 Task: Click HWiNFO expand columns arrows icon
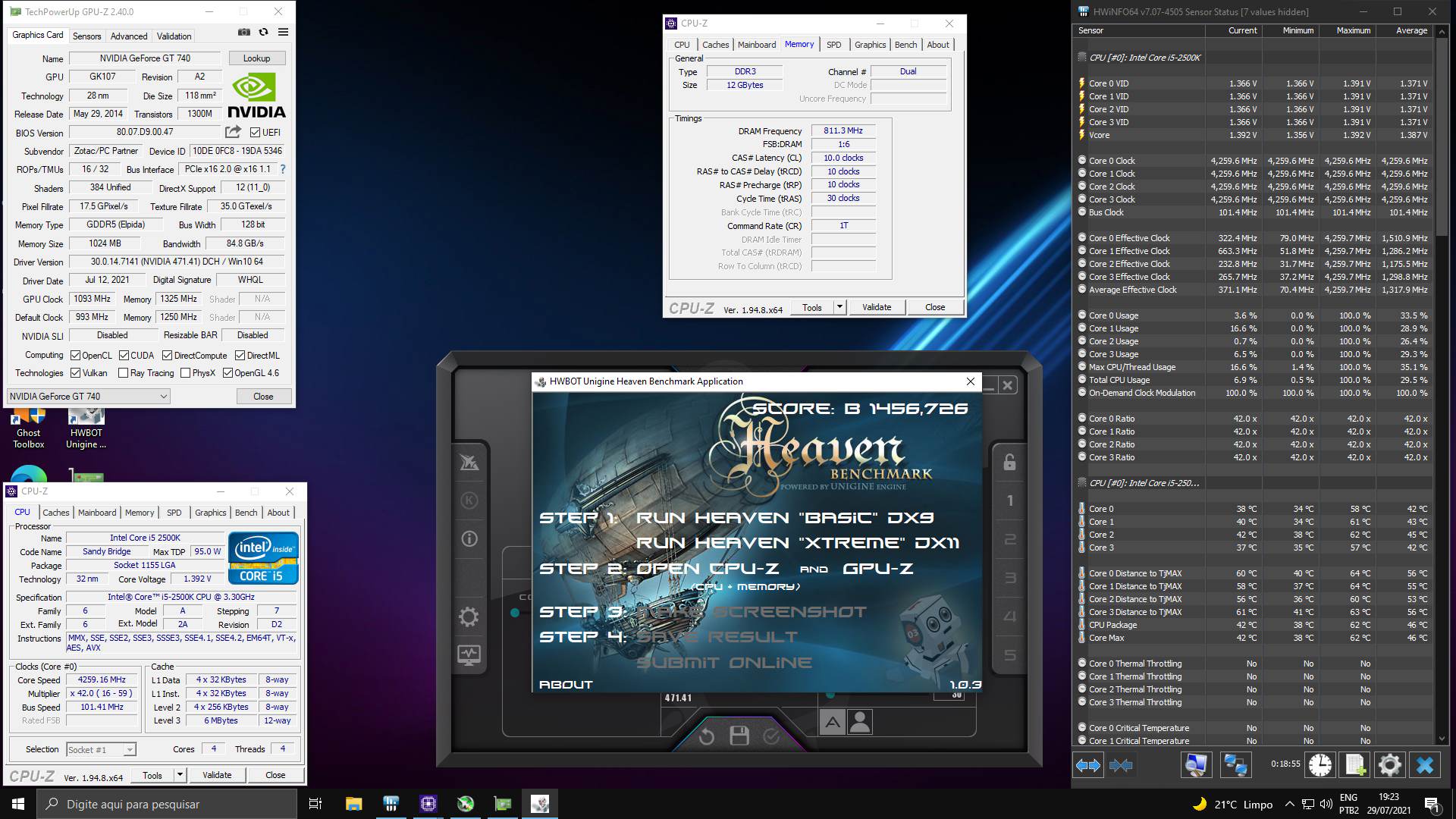click(x=1088, y=765)
